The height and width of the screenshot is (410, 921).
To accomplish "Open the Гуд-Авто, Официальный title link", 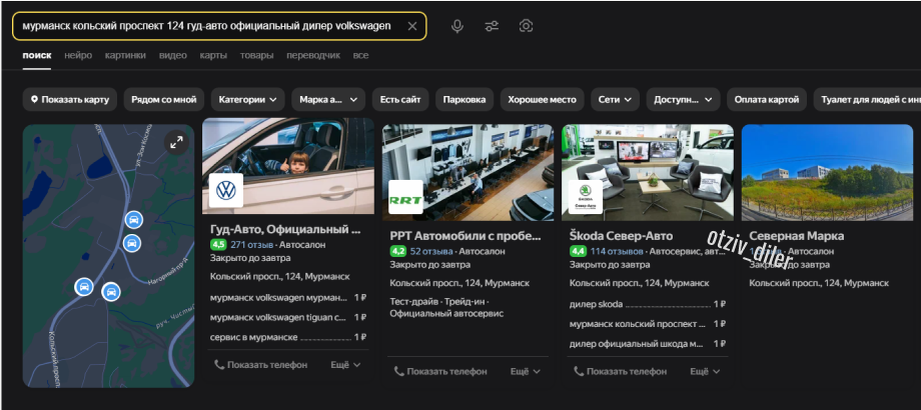I will [285, 229].
